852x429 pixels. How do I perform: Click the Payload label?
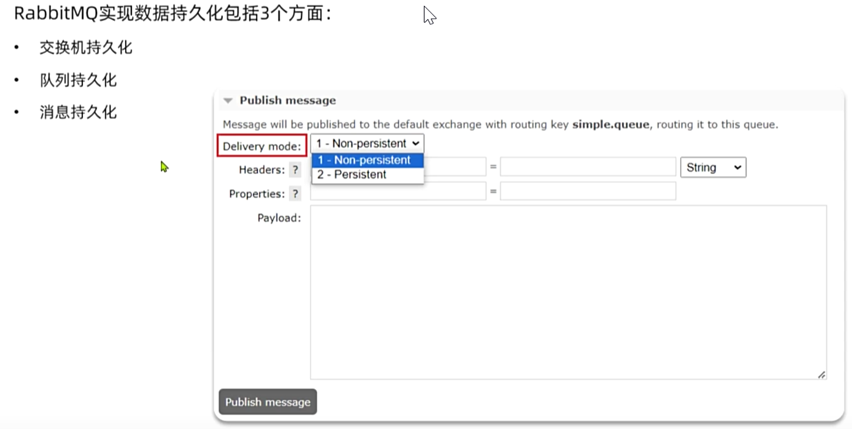279,218
